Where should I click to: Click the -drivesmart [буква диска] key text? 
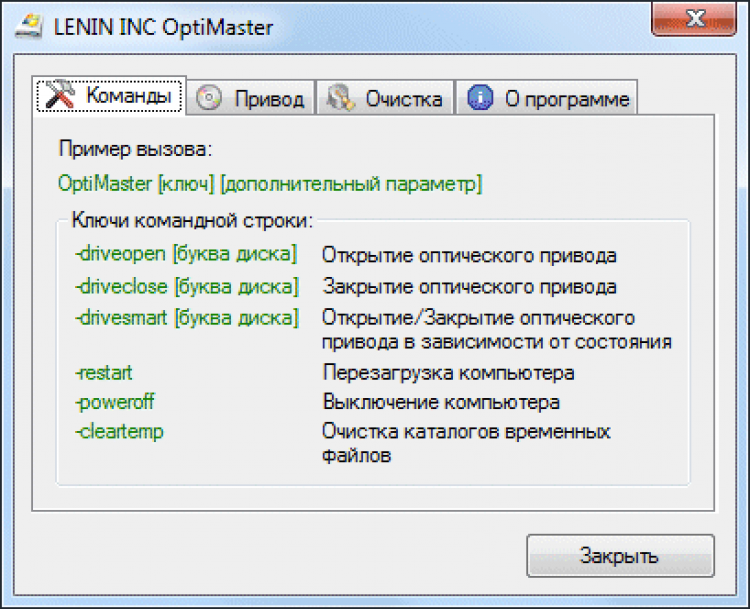(x=187, y=318)
